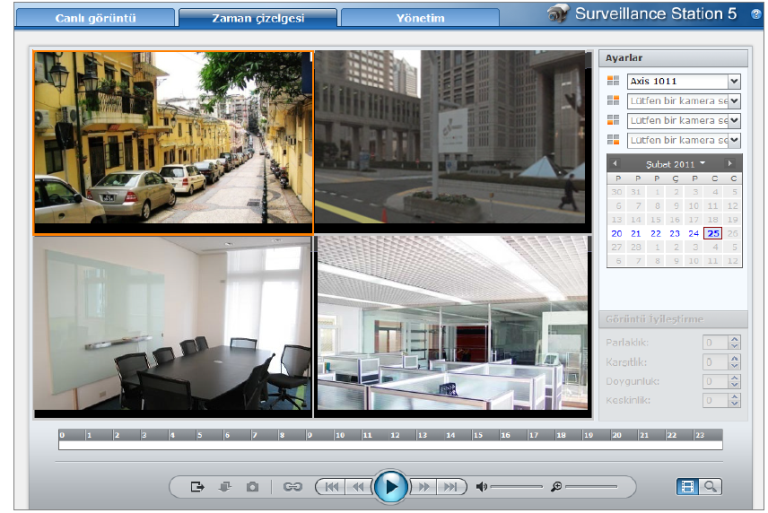Switch to the Canlı görüntü tab
The image size is (768, 513).
pos(97,18)
